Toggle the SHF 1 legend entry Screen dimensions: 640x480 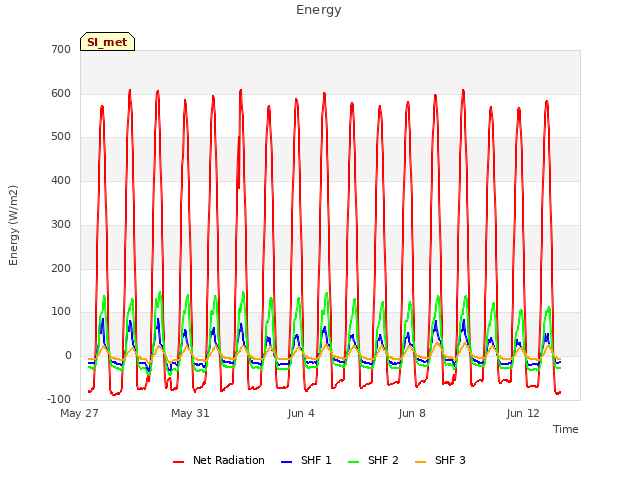click(306, 460)
